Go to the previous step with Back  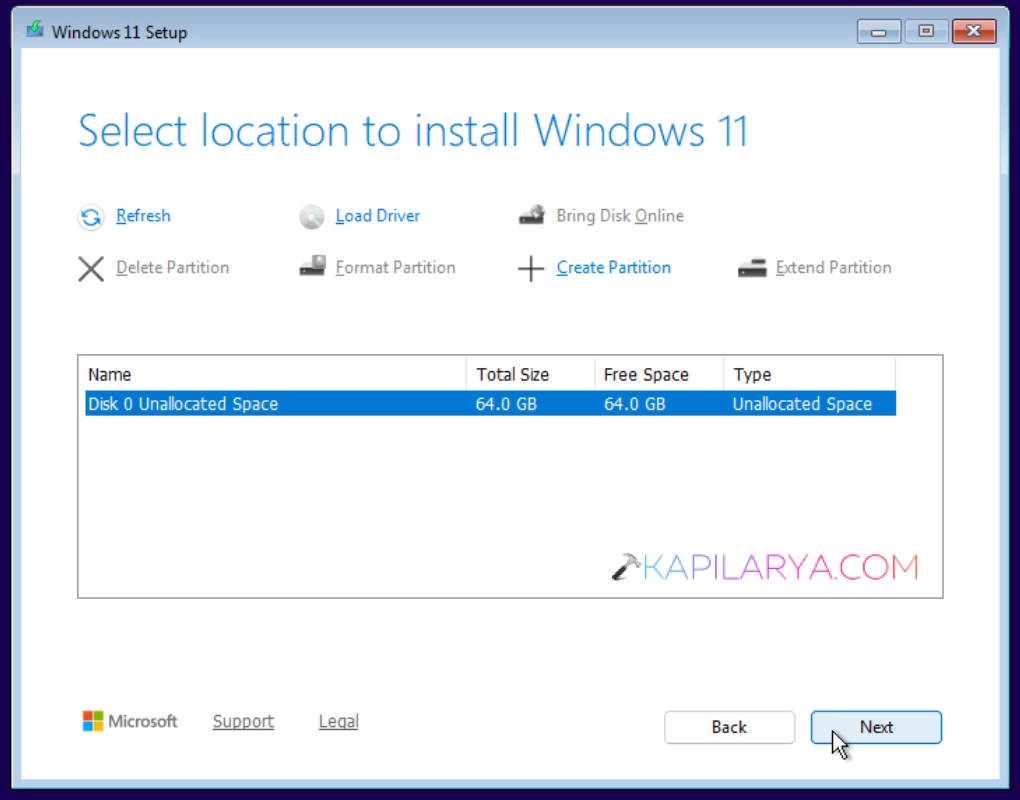[729, 727]
